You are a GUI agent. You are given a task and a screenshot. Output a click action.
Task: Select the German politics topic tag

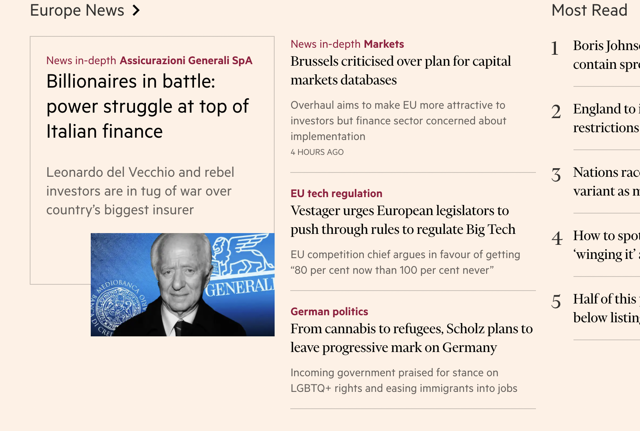329,311
